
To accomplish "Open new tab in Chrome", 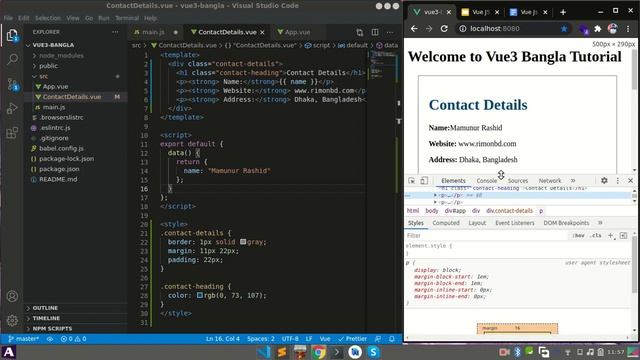I will (x=563, y=12).
